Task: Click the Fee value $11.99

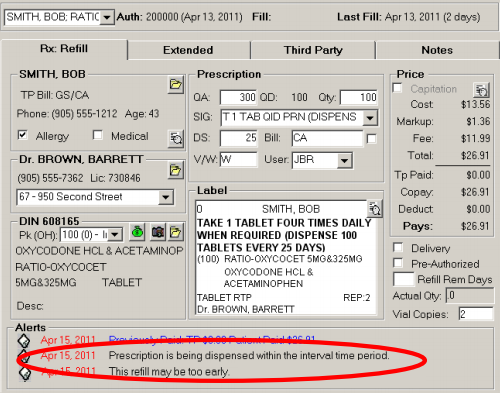Action: click(x=475, y=138)
